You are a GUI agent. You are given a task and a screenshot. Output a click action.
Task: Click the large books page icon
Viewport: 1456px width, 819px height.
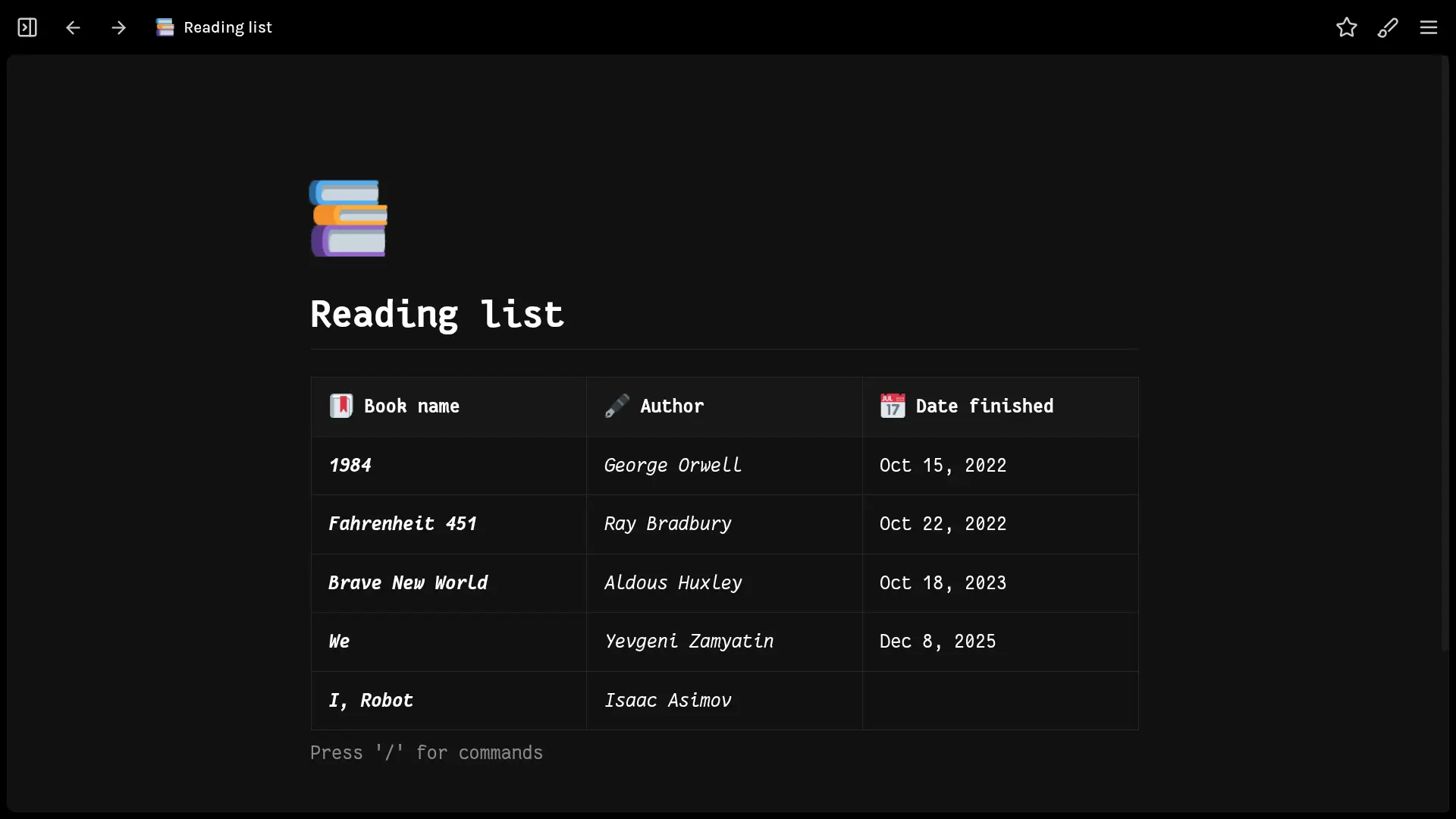pos(348,218)
